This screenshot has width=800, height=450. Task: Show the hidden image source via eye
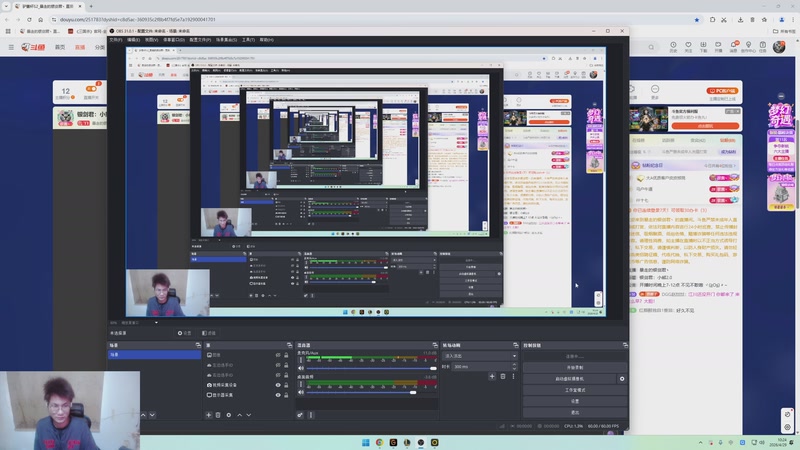pos(278,355)
